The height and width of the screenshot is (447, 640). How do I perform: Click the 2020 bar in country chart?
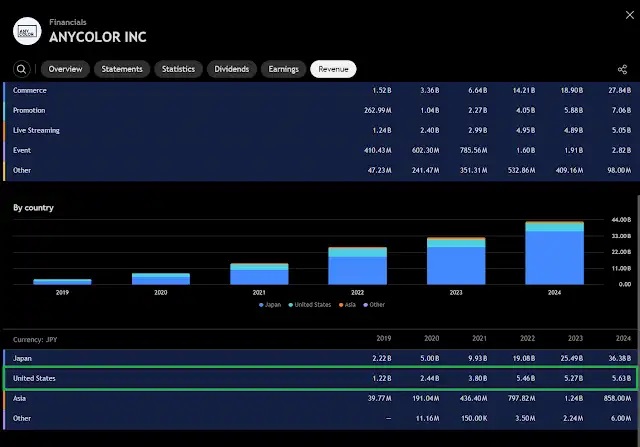tap(161, 279)
